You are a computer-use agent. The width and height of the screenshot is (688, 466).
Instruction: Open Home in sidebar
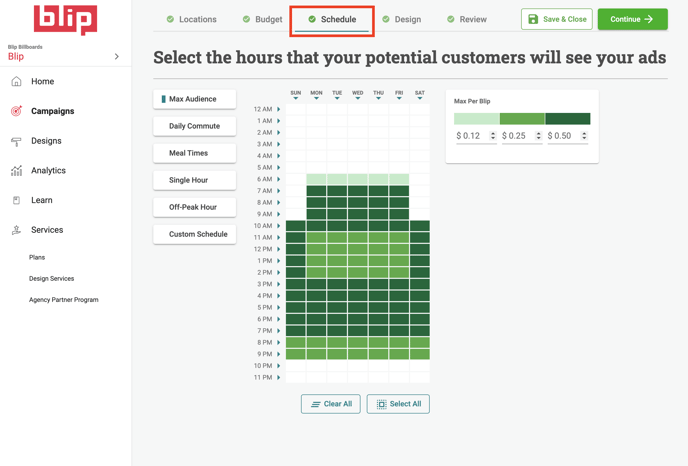pos(43,81)
